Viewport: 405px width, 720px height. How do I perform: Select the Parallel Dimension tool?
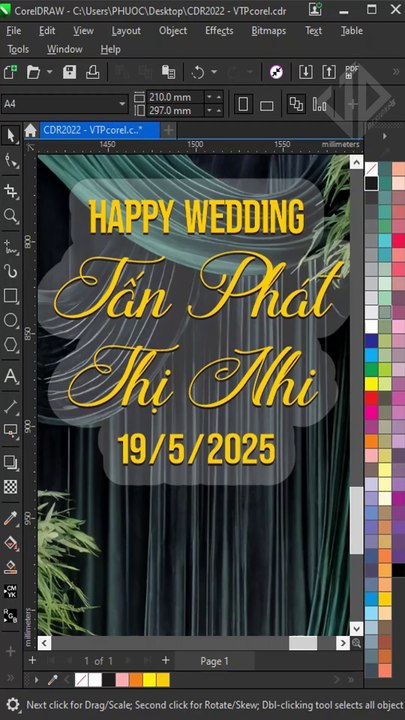point(10,407)
